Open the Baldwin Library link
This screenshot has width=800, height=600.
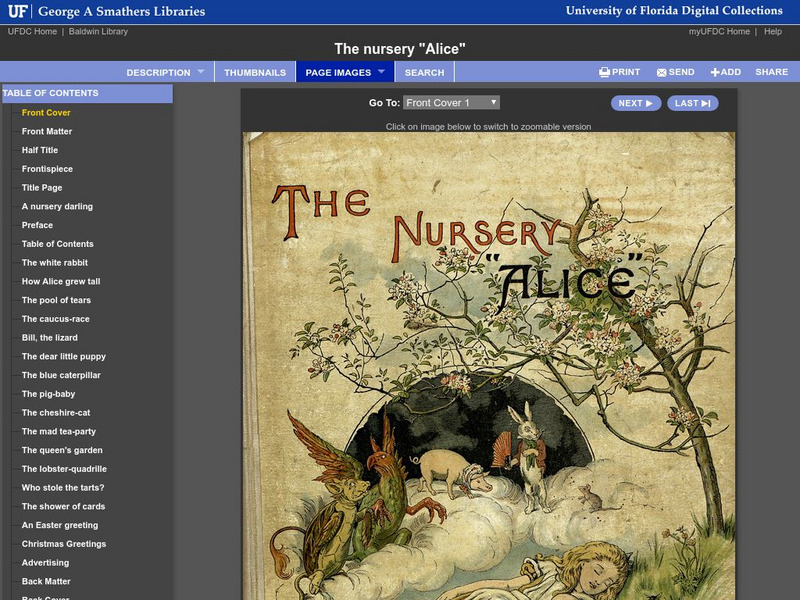tap(99, 30)
